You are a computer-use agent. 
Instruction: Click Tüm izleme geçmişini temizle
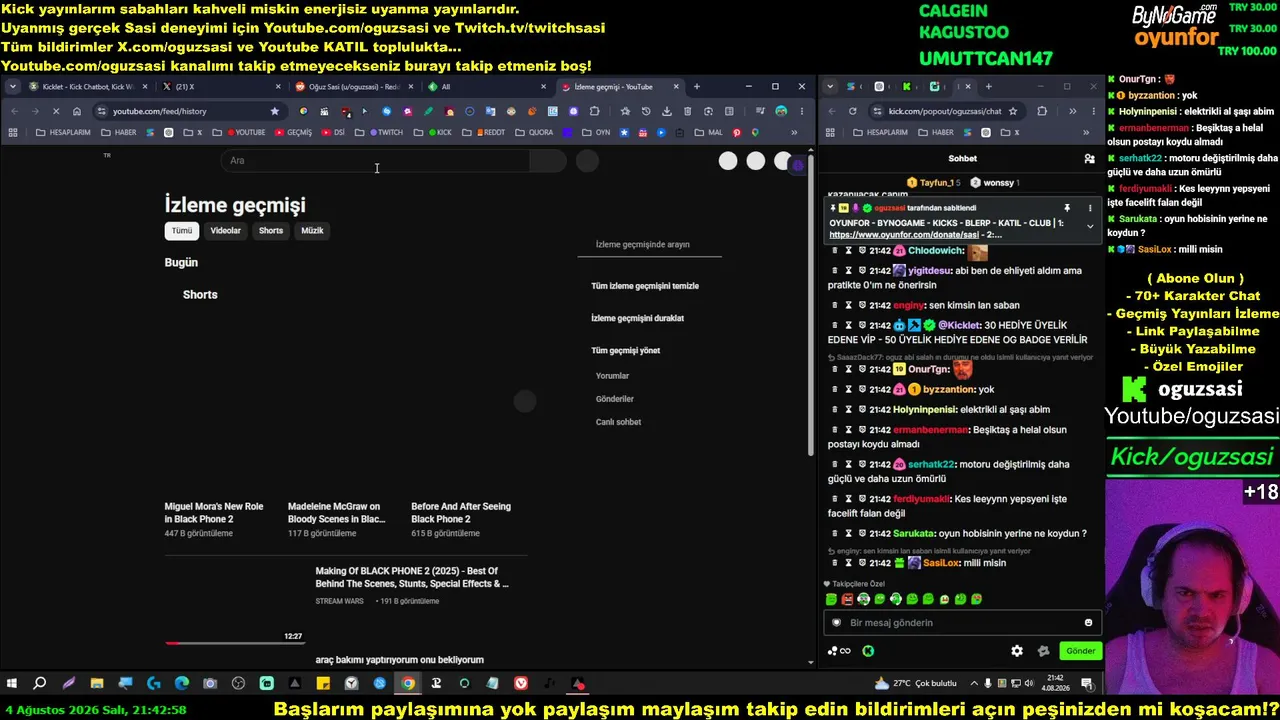coord(645,286)
